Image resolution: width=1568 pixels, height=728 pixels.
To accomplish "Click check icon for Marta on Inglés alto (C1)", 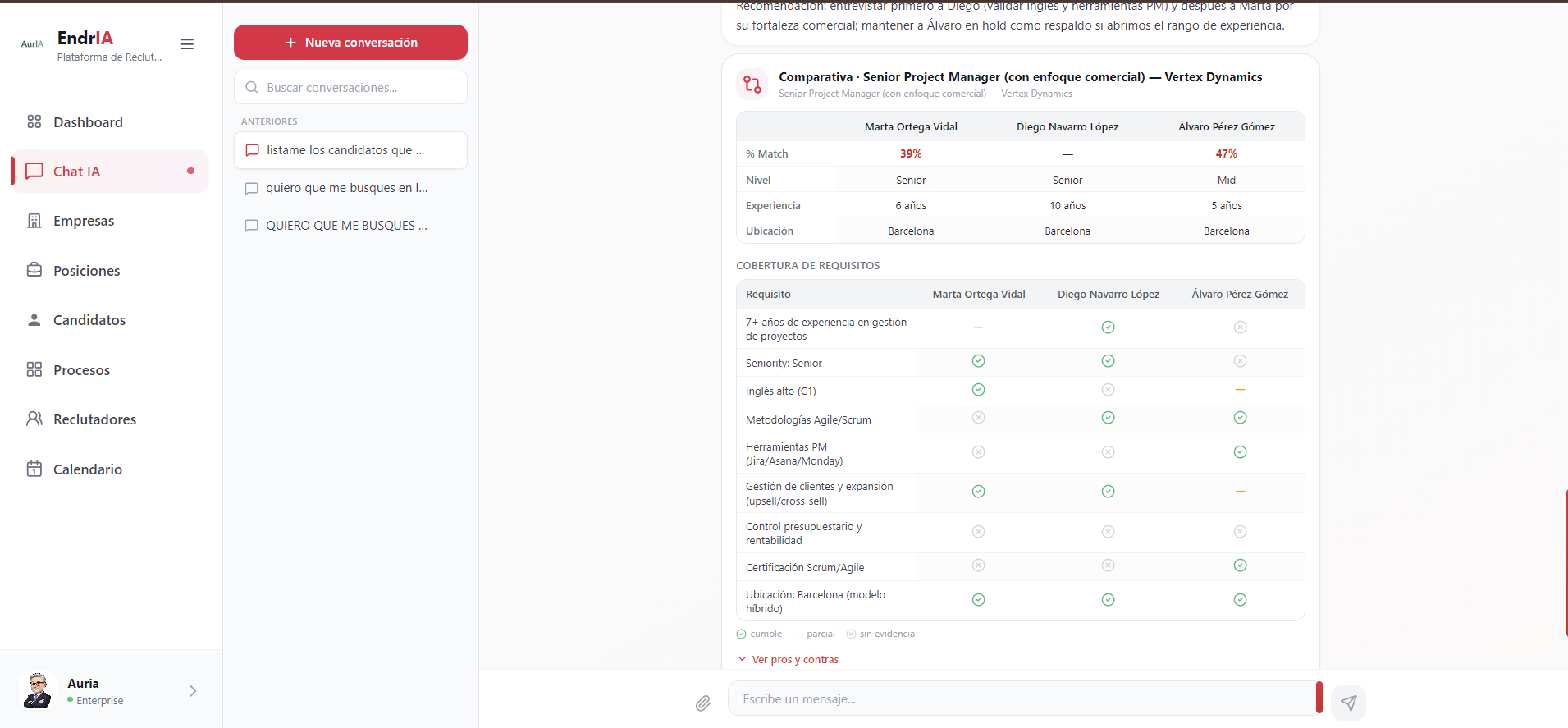I will (978, 390).
